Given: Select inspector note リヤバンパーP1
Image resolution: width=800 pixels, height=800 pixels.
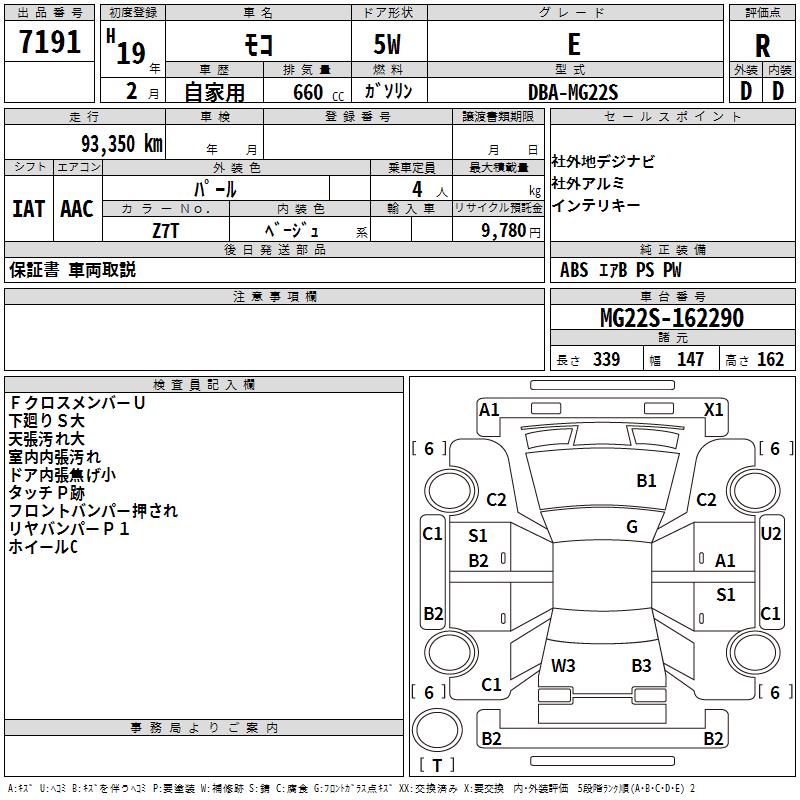Looking at the screenshot, I should point(69,529).
